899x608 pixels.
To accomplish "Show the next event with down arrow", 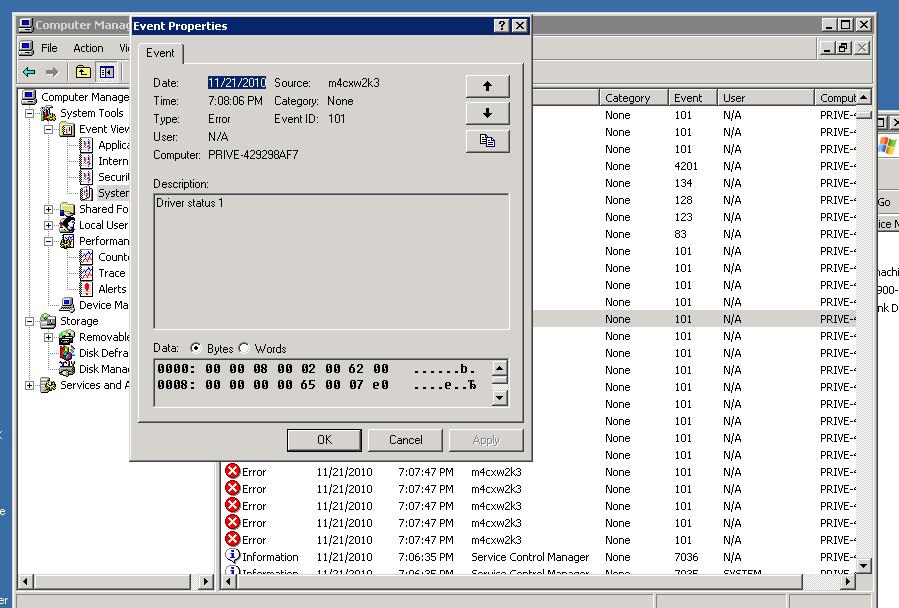I will pyautogui.click(x=487, y=113).
